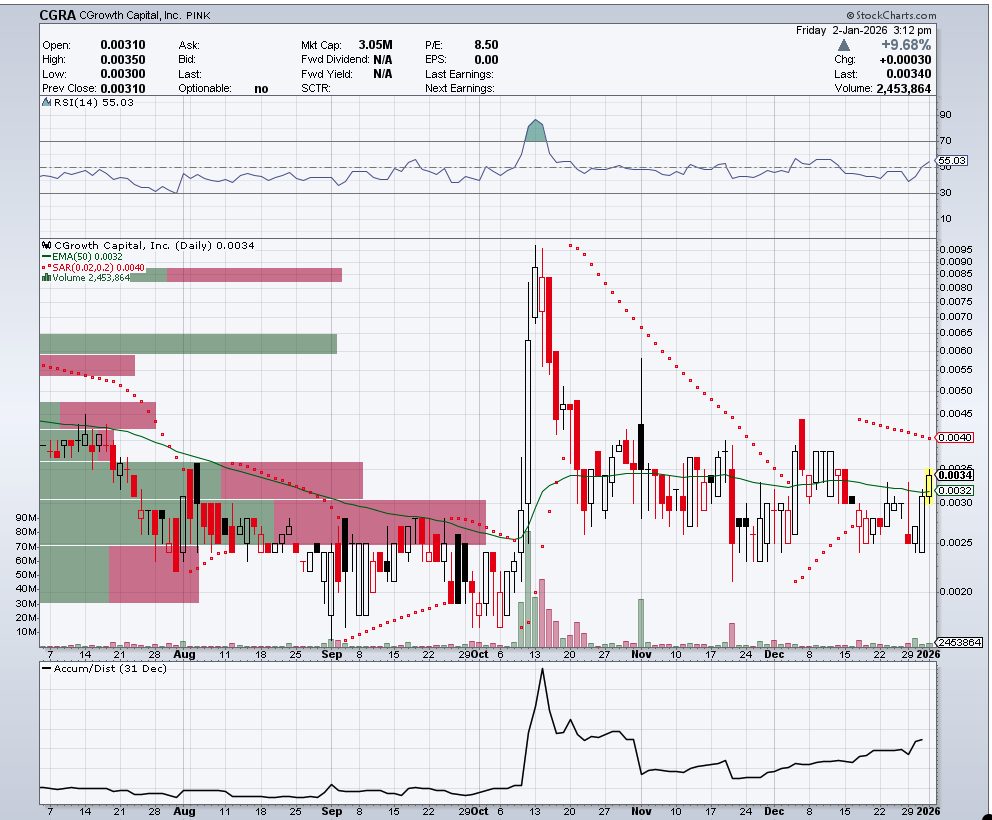Click the volume bars icon in legend
Screen dimensions: 992x820
click(46, 278)
